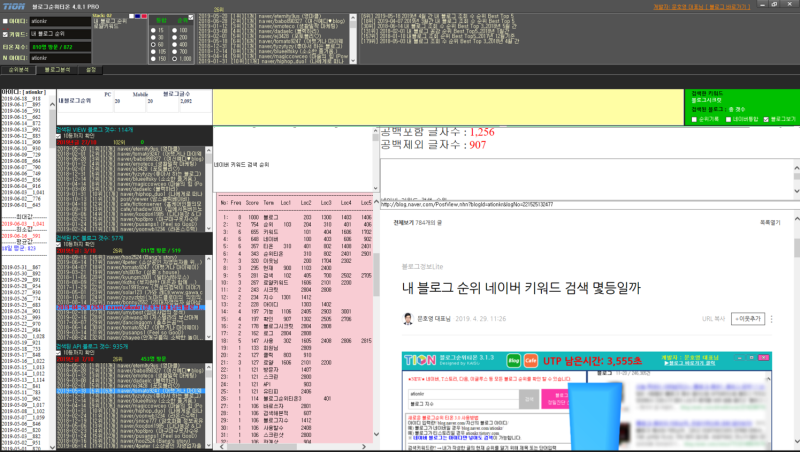
Task: Click the green Blog icon in embedded image
Action: 514,361
